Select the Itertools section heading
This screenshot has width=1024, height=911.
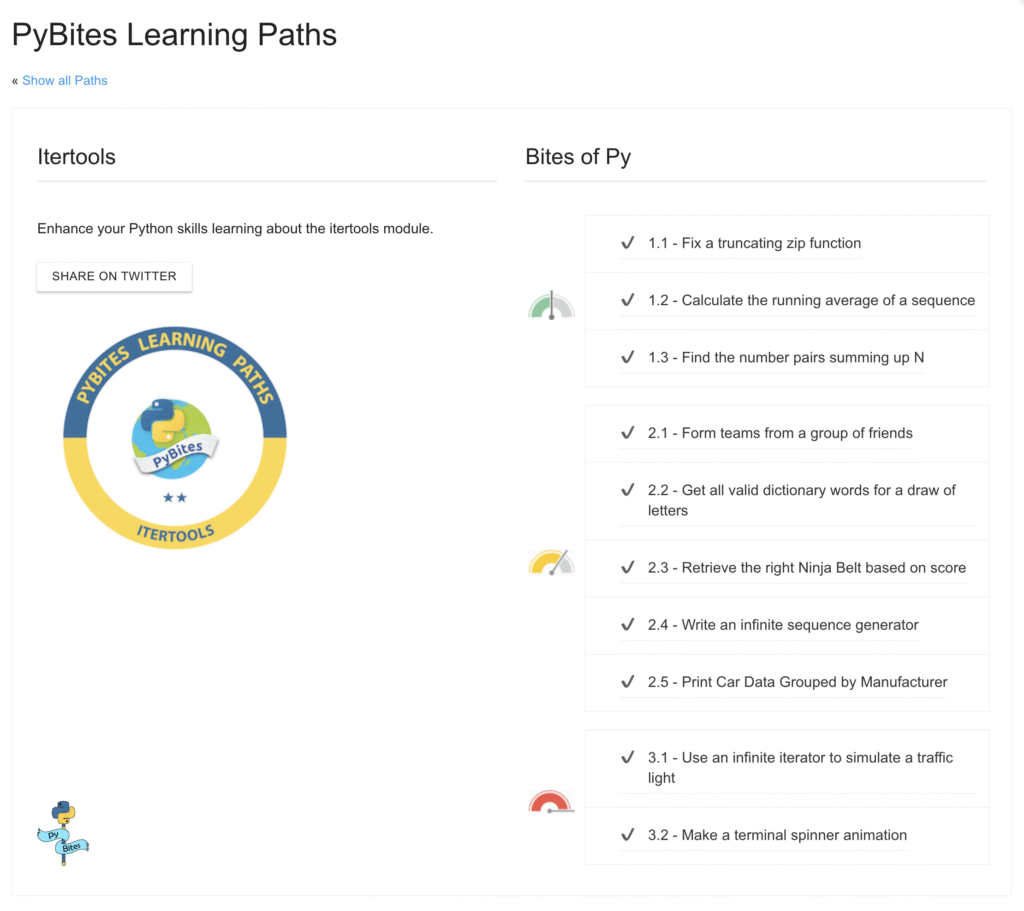pyautogui.click(x=76, y=157)
